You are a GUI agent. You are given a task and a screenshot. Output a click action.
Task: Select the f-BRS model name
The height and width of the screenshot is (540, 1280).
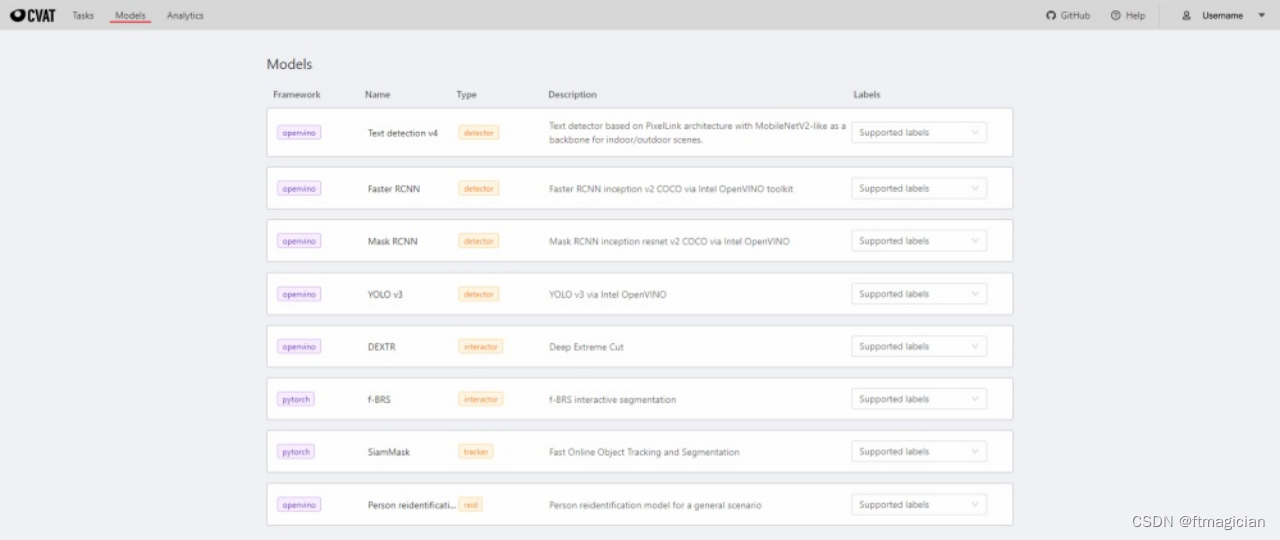(380, 400)
